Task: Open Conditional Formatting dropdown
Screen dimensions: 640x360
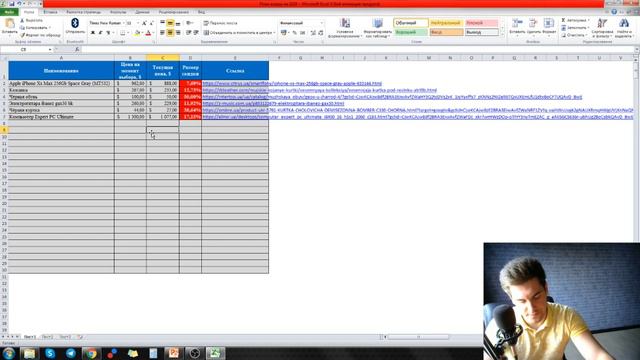Action: 345,28
